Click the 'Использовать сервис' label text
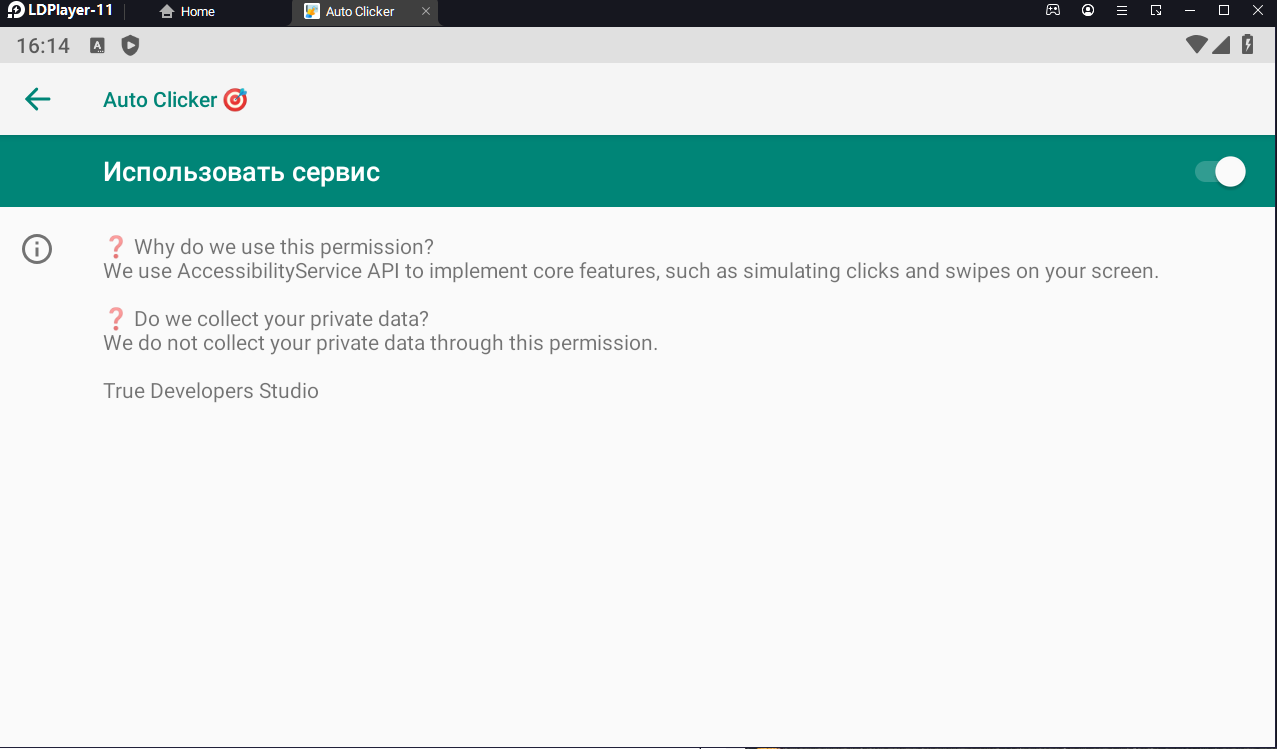Viewport: 1277px width, 749px height. coord(241,172)
